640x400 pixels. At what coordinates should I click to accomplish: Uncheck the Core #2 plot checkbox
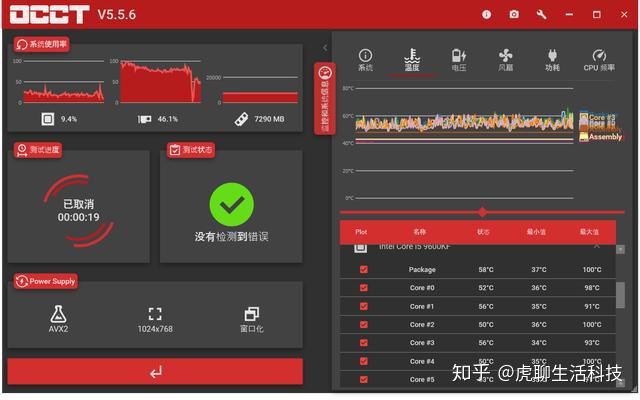364,324
